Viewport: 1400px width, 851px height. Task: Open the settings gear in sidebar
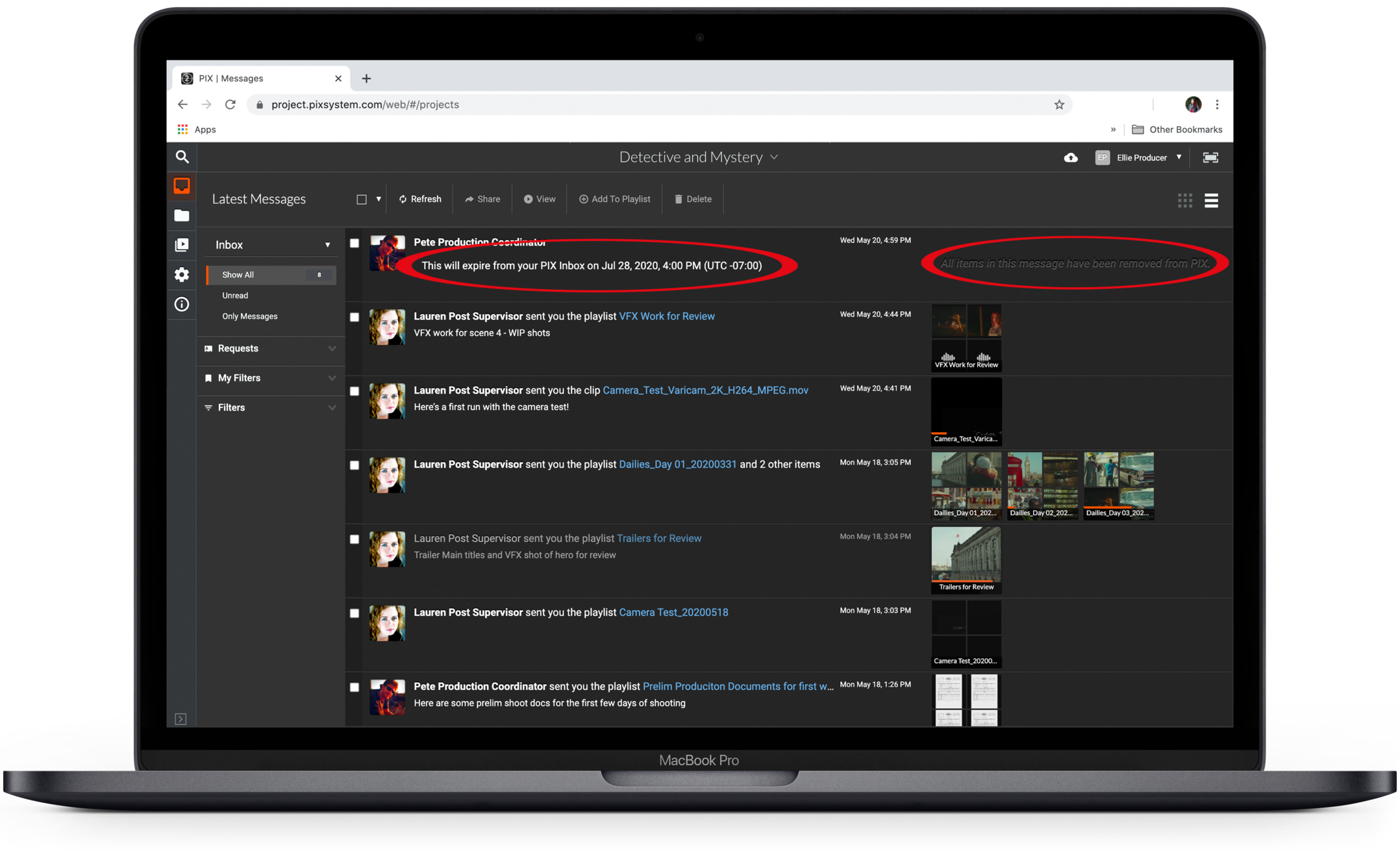[x=182, y=275]
